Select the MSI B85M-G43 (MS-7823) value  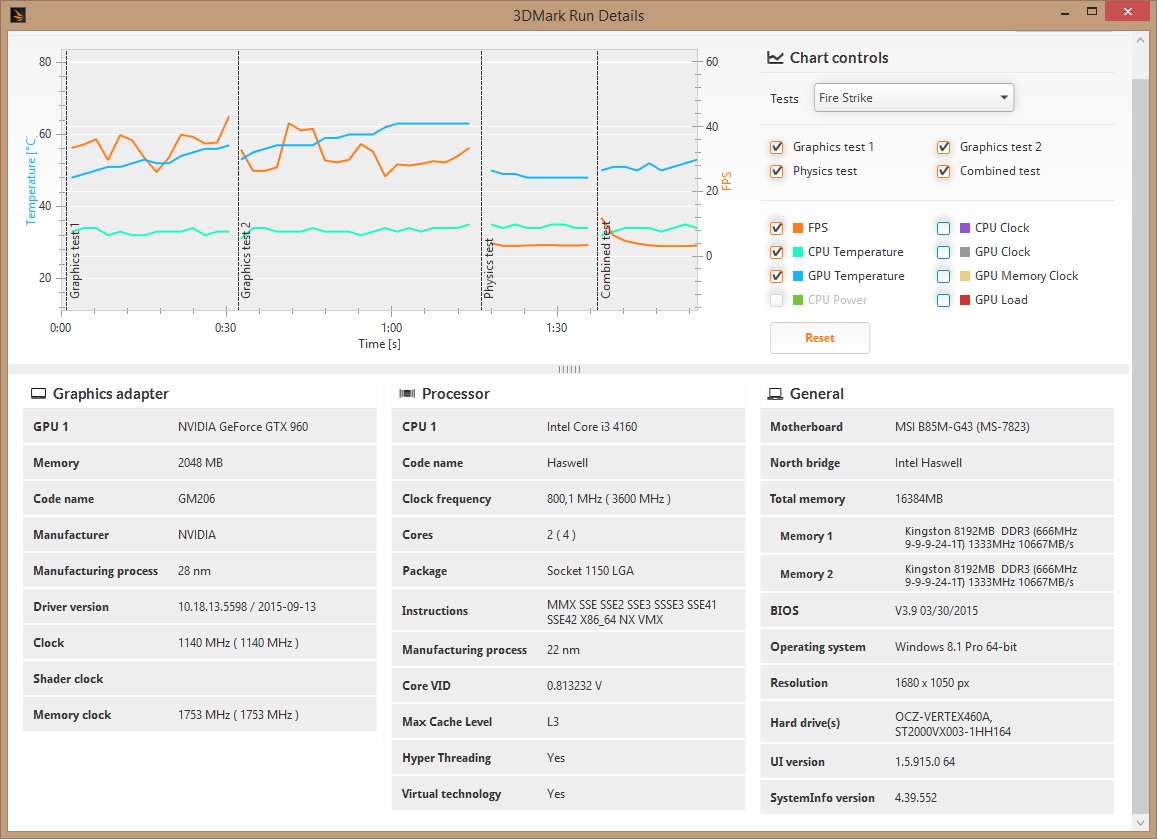[962, 427]
